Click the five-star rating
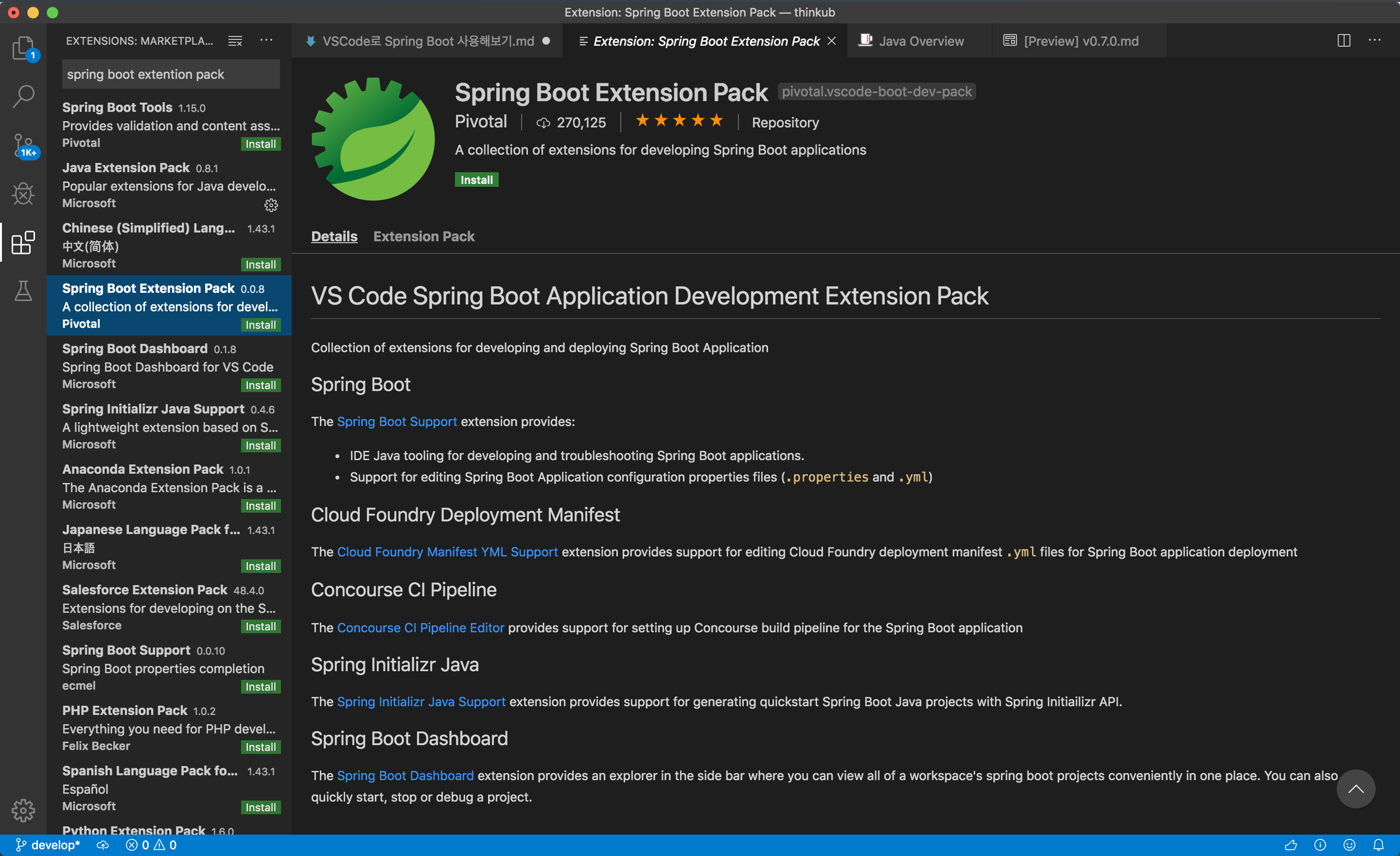Screen dimensions: 1400x856 pos(679,121)
